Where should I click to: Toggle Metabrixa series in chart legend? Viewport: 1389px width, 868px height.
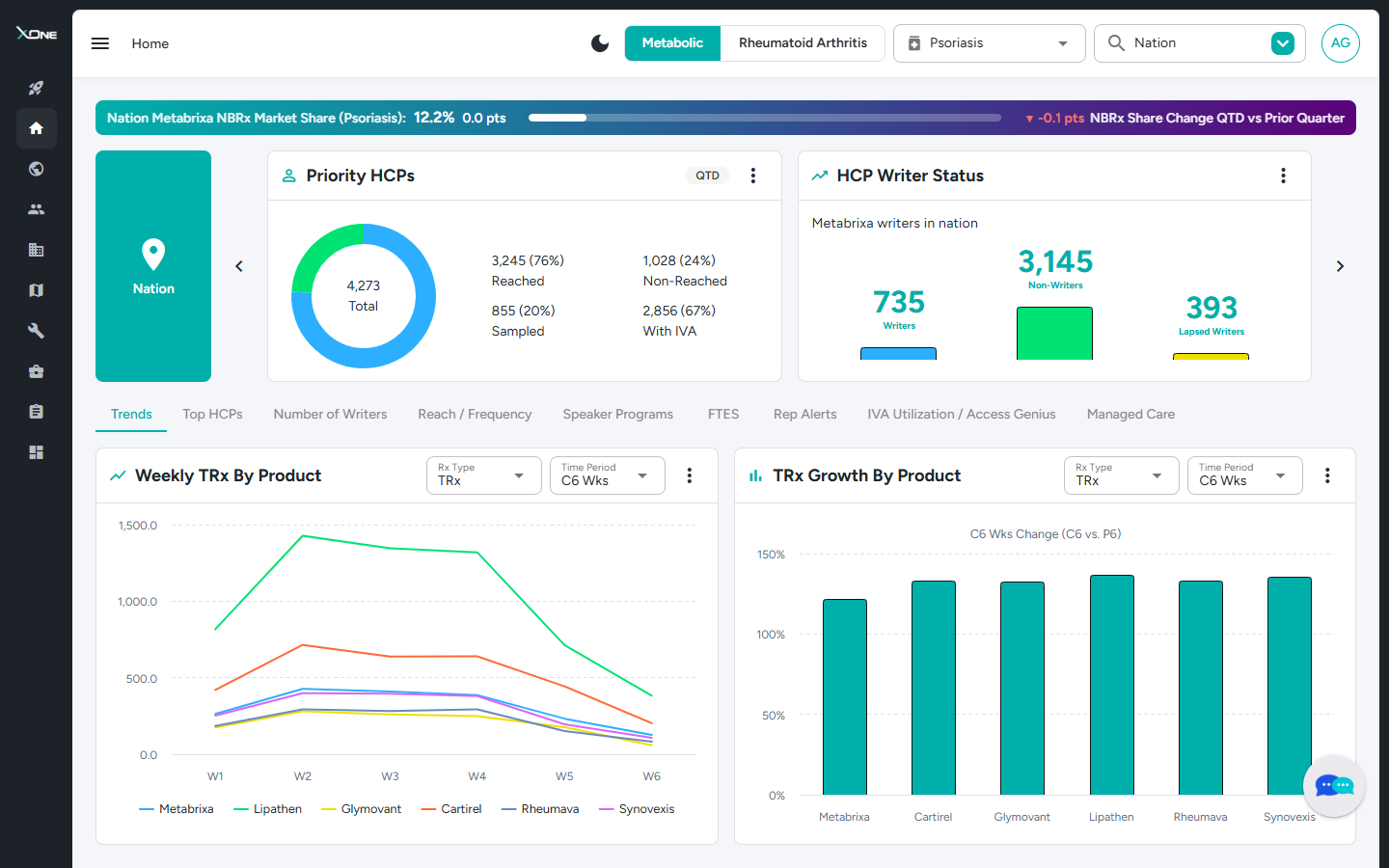pyautogui.click(x=177, y=809)
